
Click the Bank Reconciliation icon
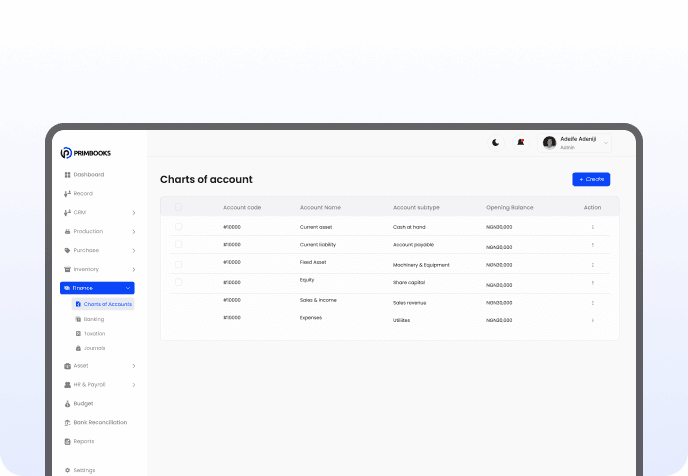tap(67, 422)
